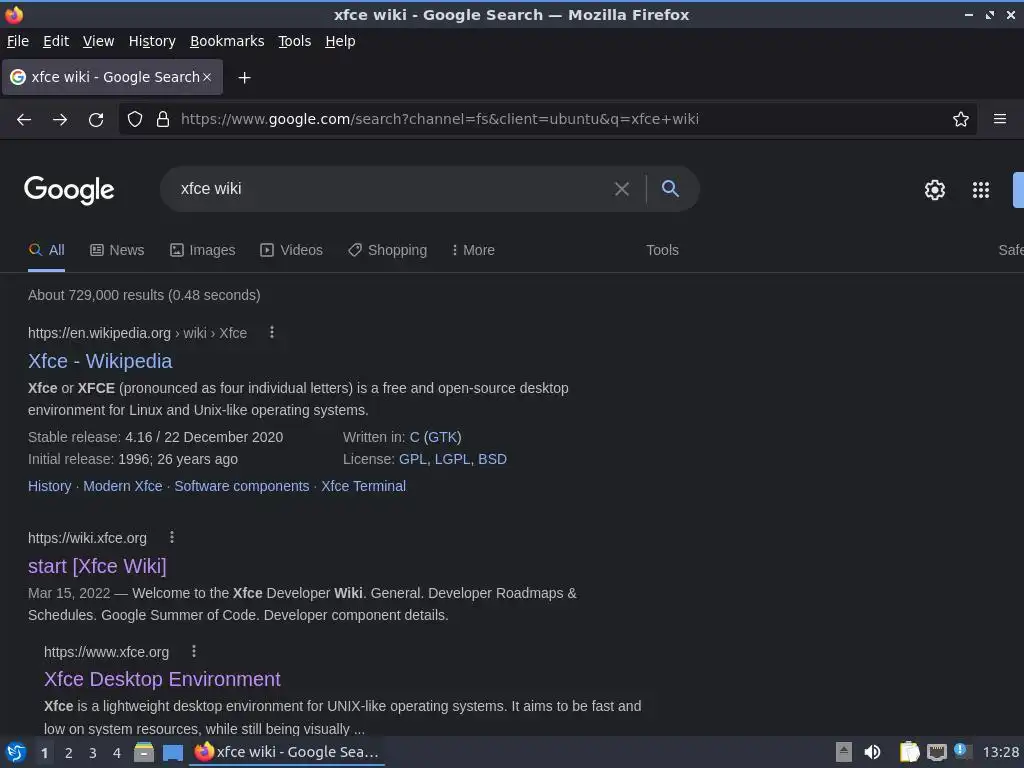Open the Xfce Desktop Environment result
The width and height of the screenshot is (1024, 768).
tap(162, 679)
